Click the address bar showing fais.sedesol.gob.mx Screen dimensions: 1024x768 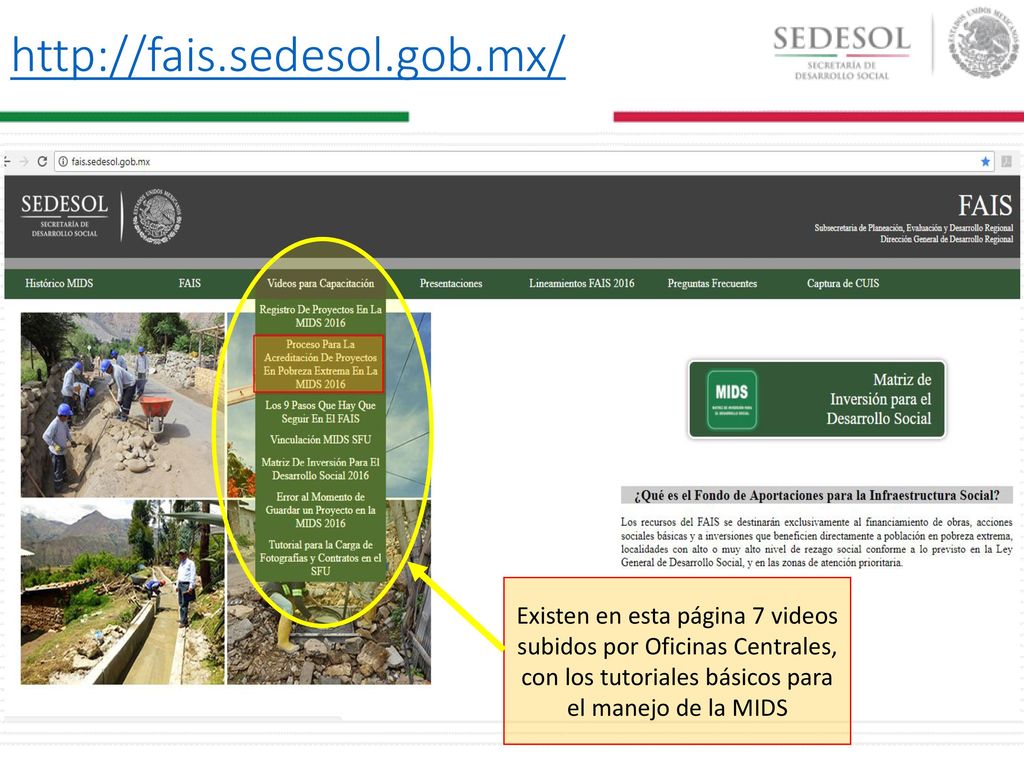[524, 161]
